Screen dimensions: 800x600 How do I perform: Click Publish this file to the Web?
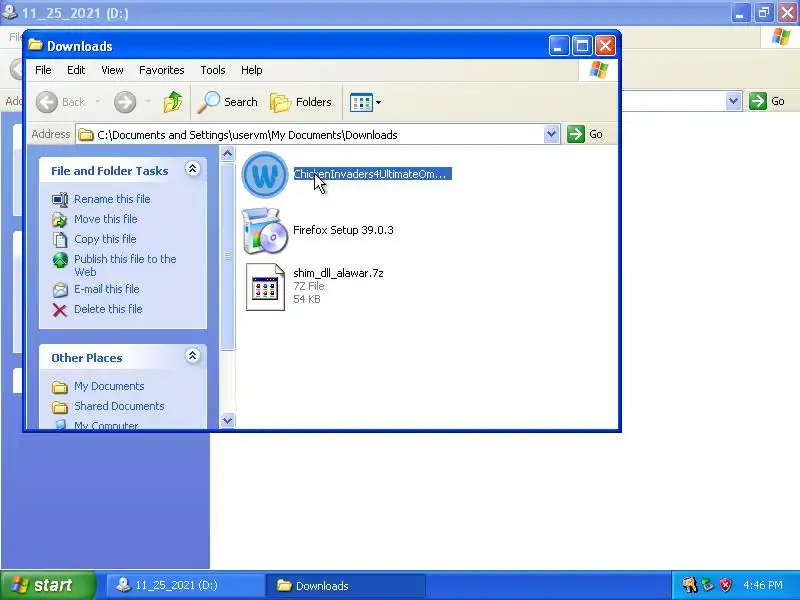coord(125,265)
